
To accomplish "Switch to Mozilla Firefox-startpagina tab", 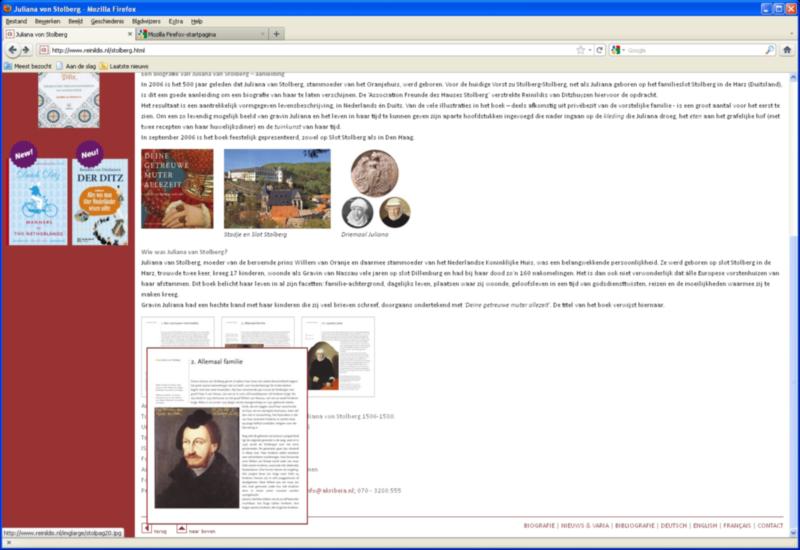I will click(202, 34).
